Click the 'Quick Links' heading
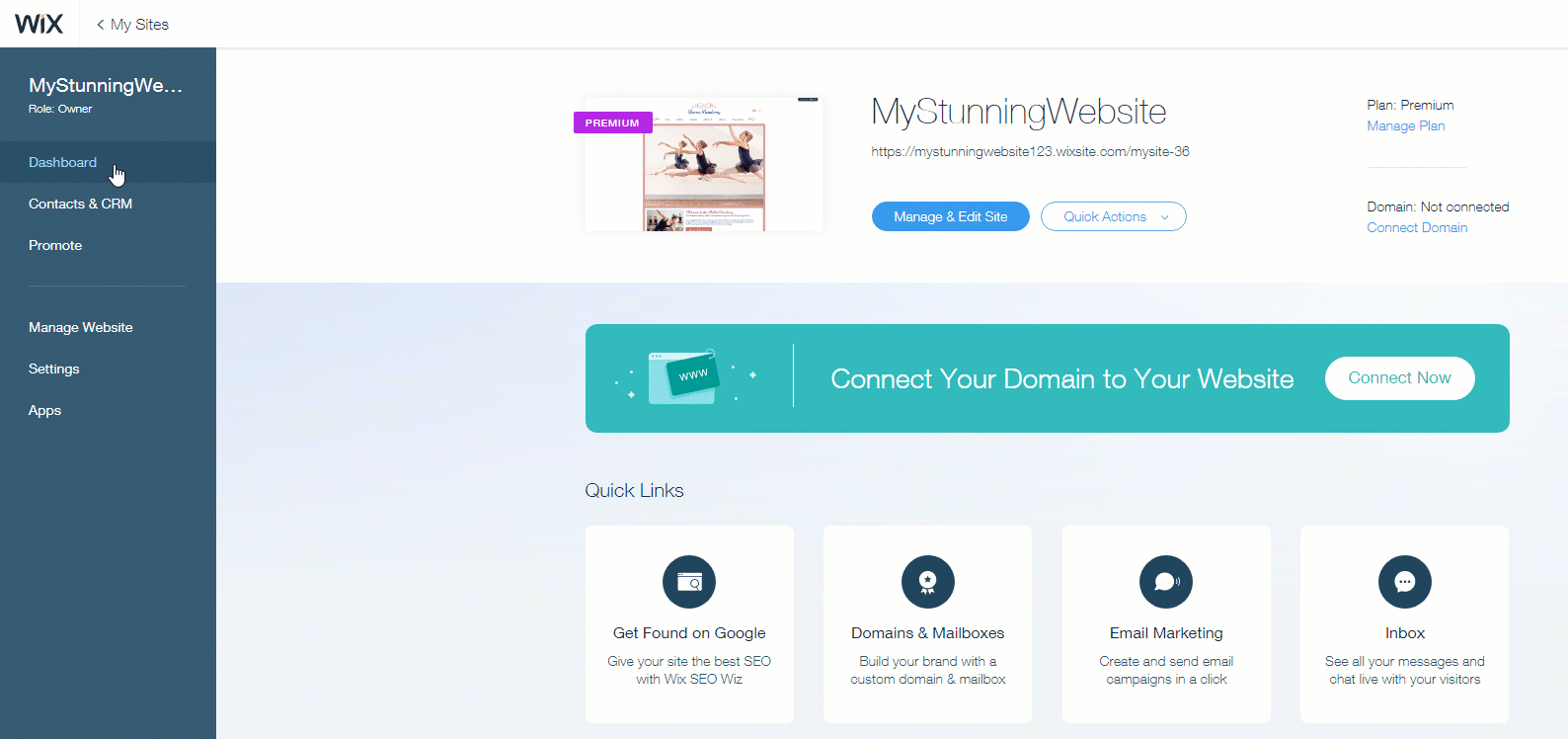The image size is (1568, 739). (634, 491)
